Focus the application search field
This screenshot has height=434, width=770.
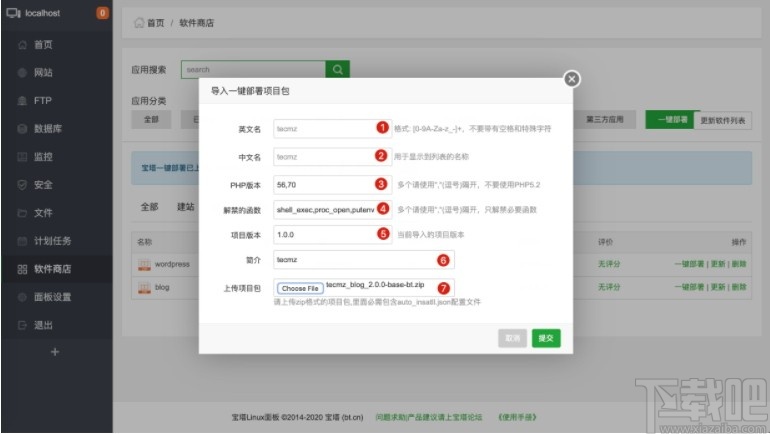(253, 69)
